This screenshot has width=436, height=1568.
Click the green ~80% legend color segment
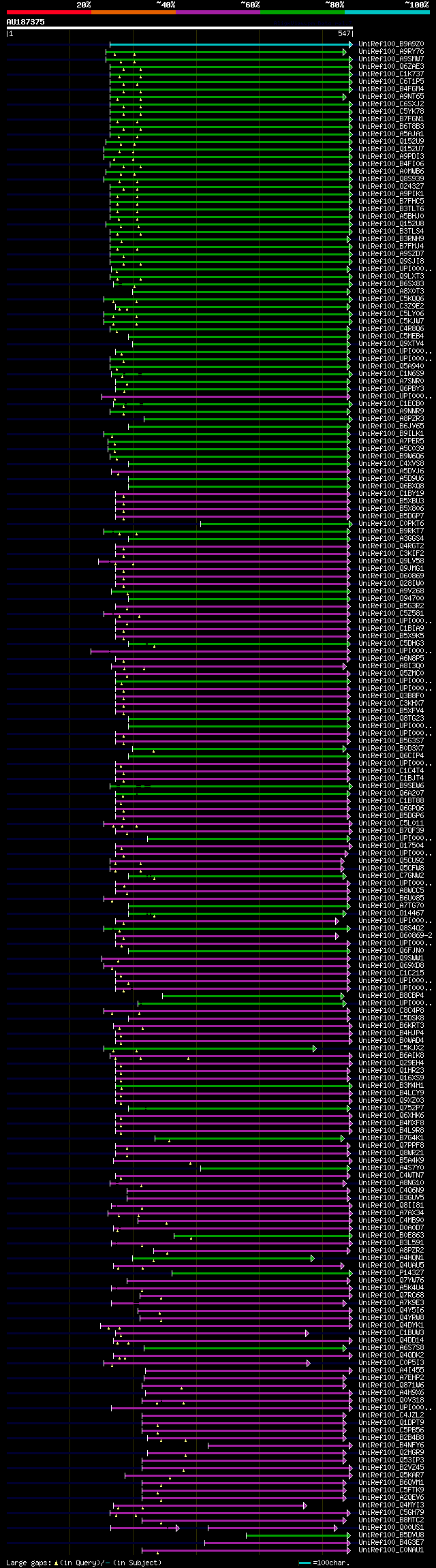coord(302,12)
